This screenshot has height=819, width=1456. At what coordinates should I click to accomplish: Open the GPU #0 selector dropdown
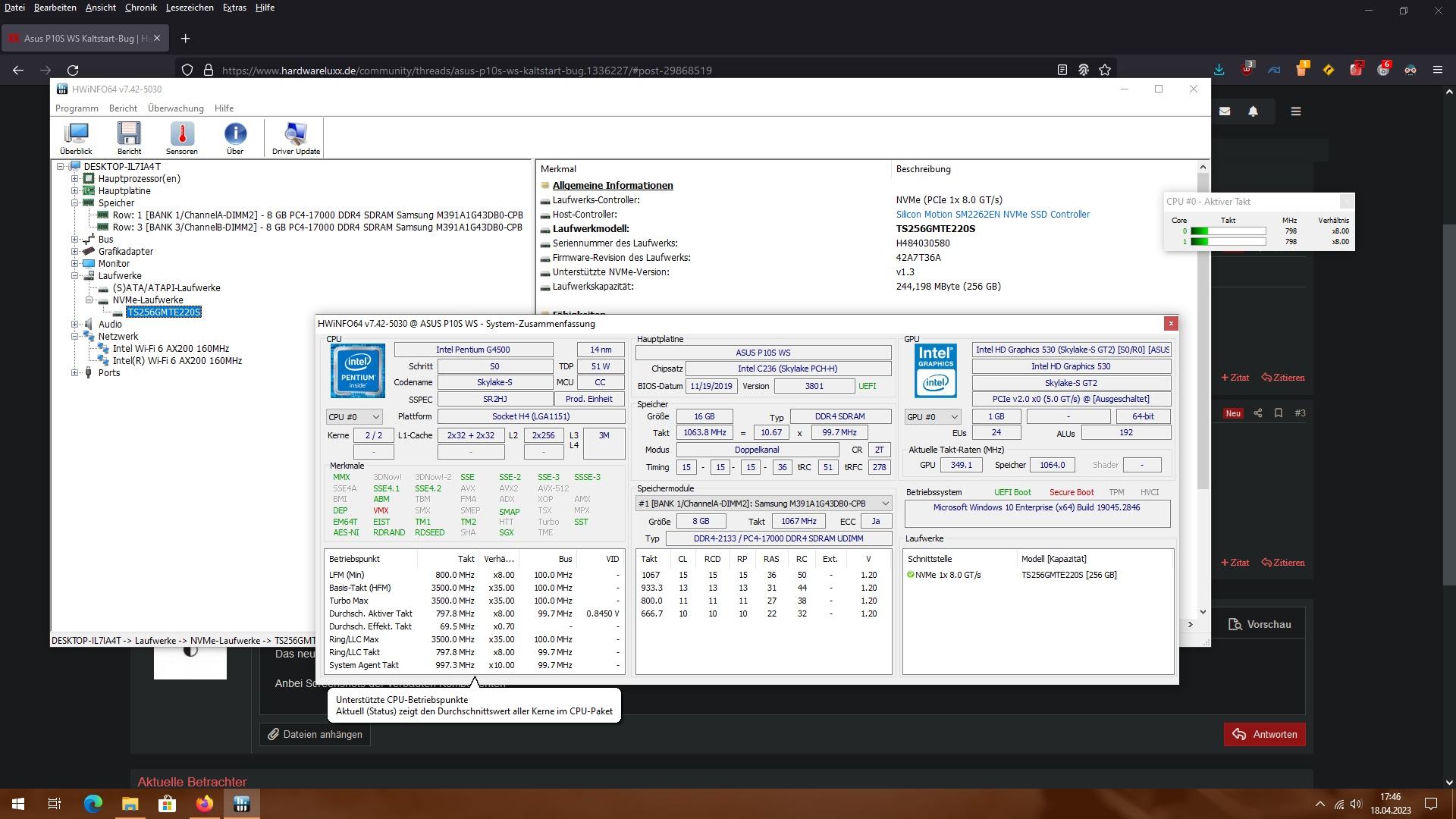pyautogui.click(x=933, y=417)
